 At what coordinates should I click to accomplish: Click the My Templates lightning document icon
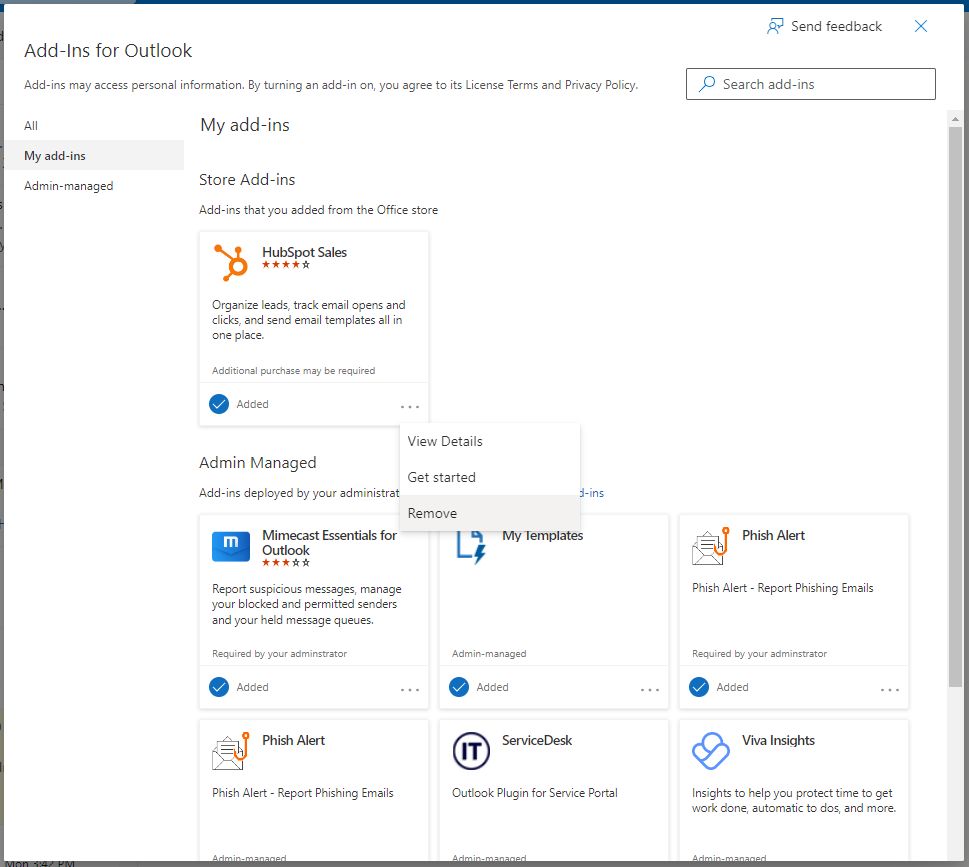click(x=470, y=544)
